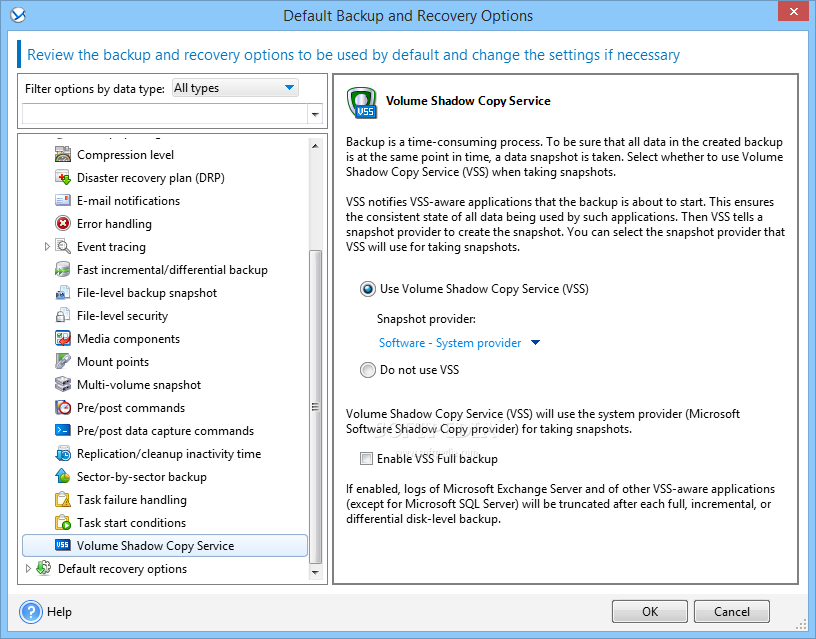Image resolution: width=816 pixels, height=639 pixels.
Task: Select Multi-volume snapshot text
Action: [x=139, y=385]
